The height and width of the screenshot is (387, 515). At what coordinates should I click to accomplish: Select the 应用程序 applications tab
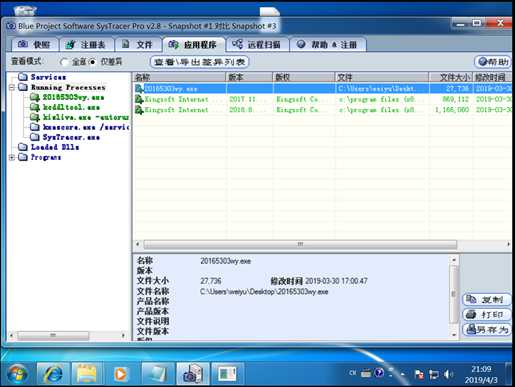tap(193, 44)
